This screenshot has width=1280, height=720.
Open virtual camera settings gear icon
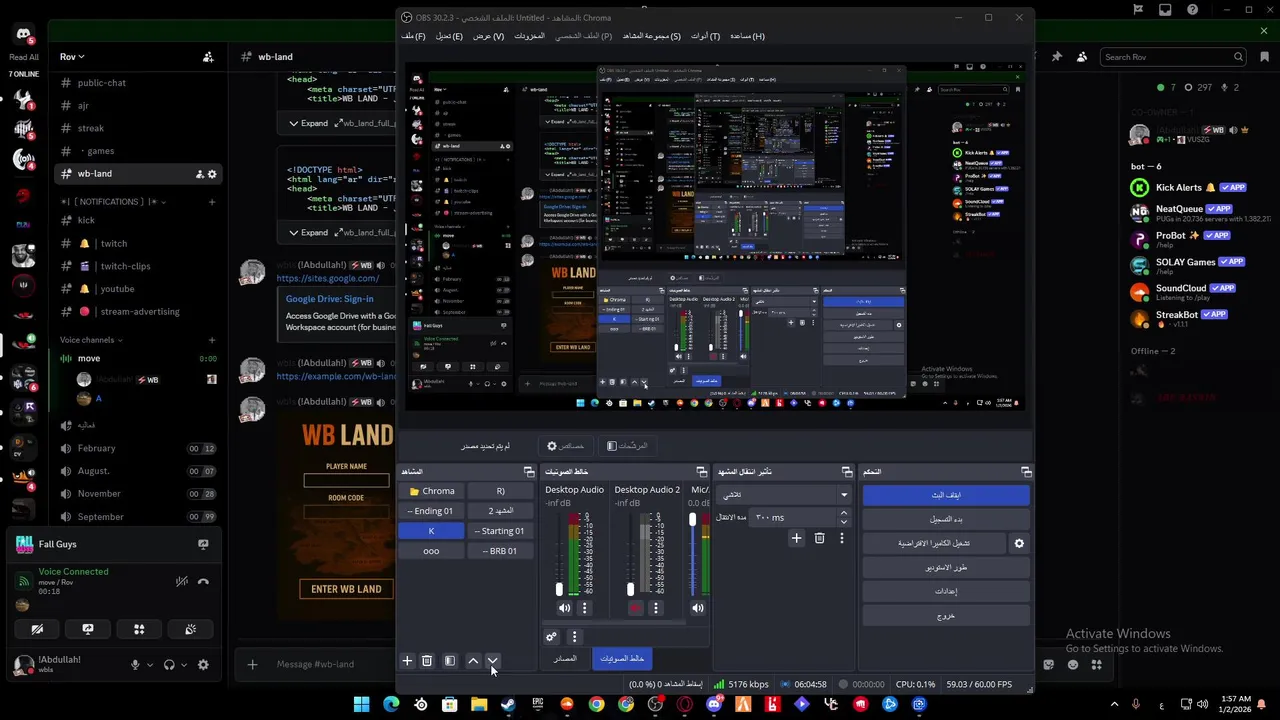coord(1019,543)
